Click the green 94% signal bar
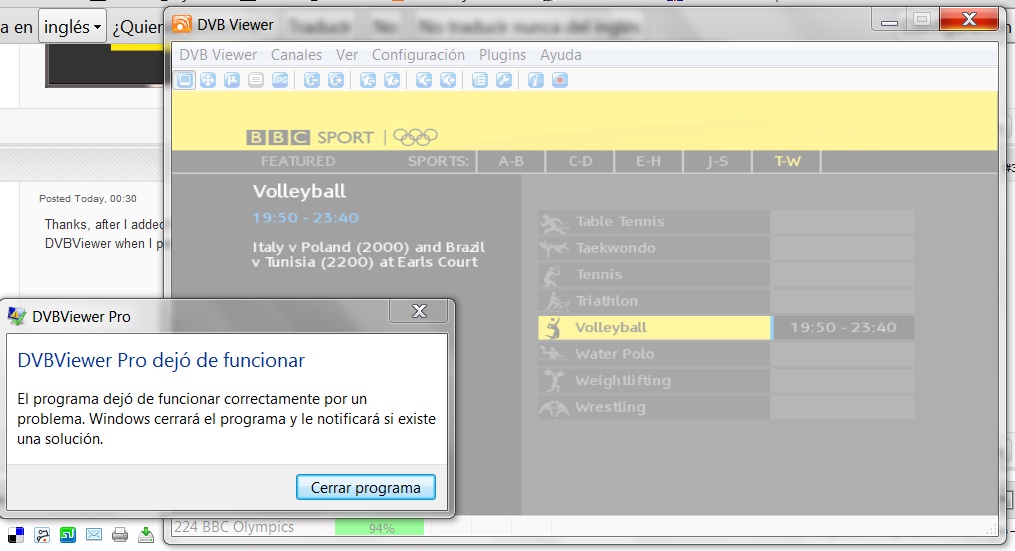 pos(380,528)
